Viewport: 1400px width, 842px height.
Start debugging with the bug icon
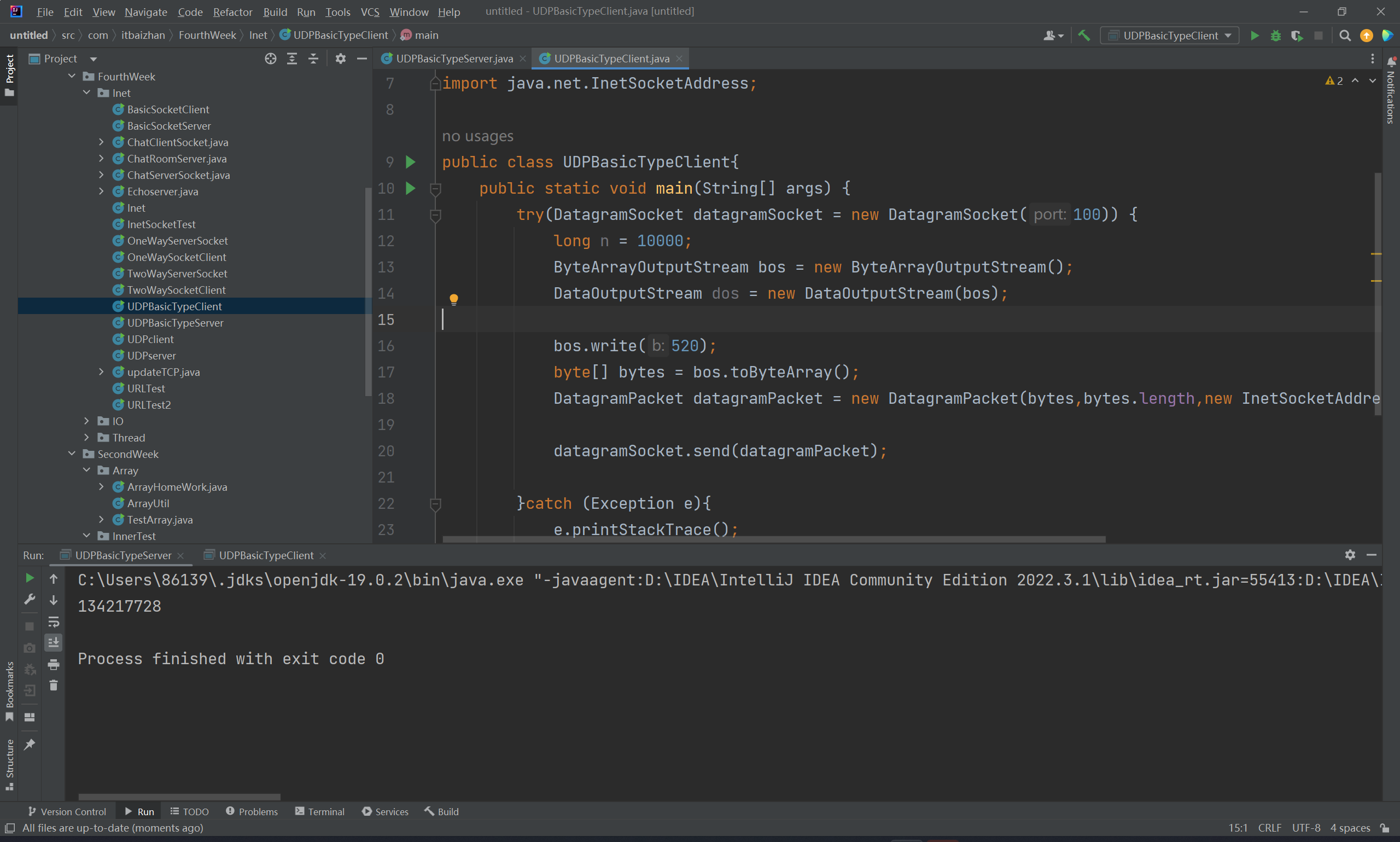coord(1276,36)
